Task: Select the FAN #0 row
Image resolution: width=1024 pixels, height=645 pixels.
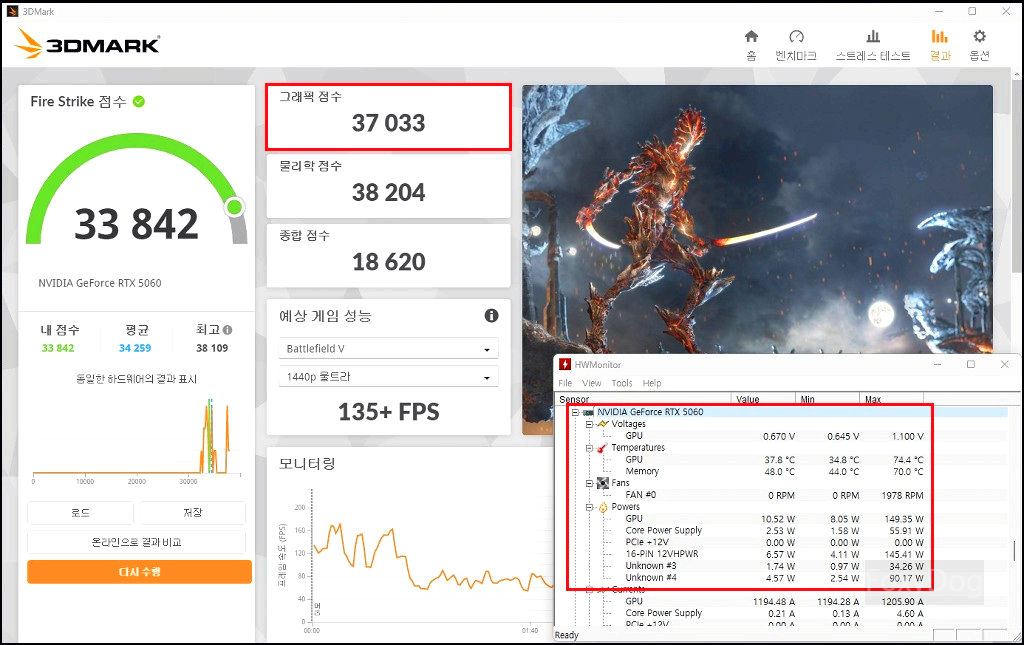Action: (780, 495)
